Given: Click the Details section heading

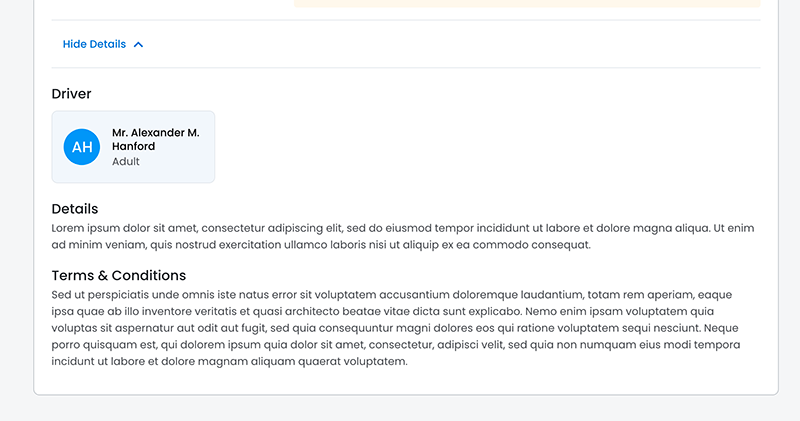Looking at the screenshot, I should tap(75, 209).
